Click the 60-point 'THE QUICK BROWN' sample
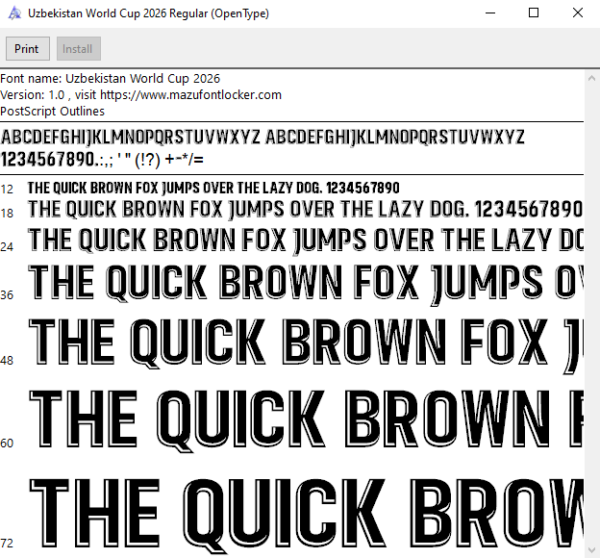 coord(305,420)
